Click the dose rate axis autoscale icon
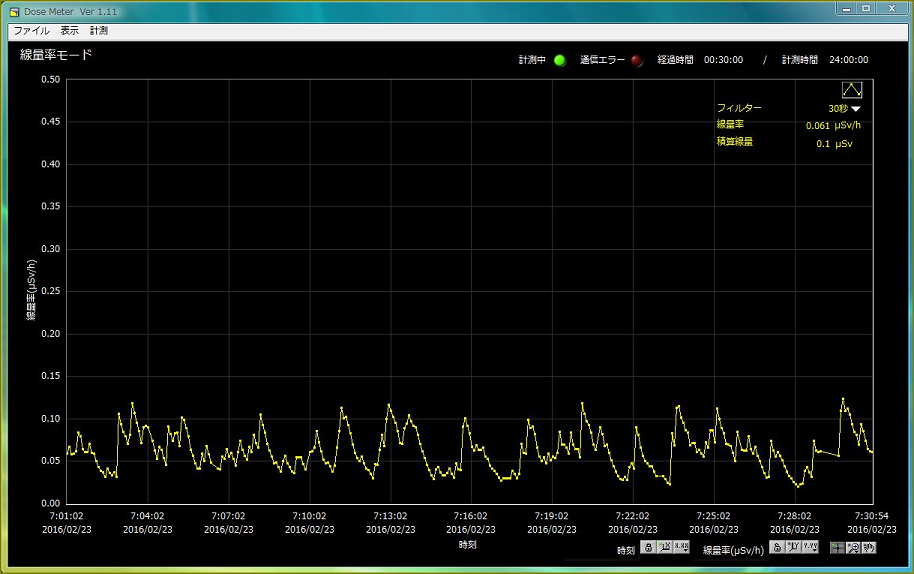The height and width of the screenshot is (574, 914). pyautogui.click(x=794, y=548)
